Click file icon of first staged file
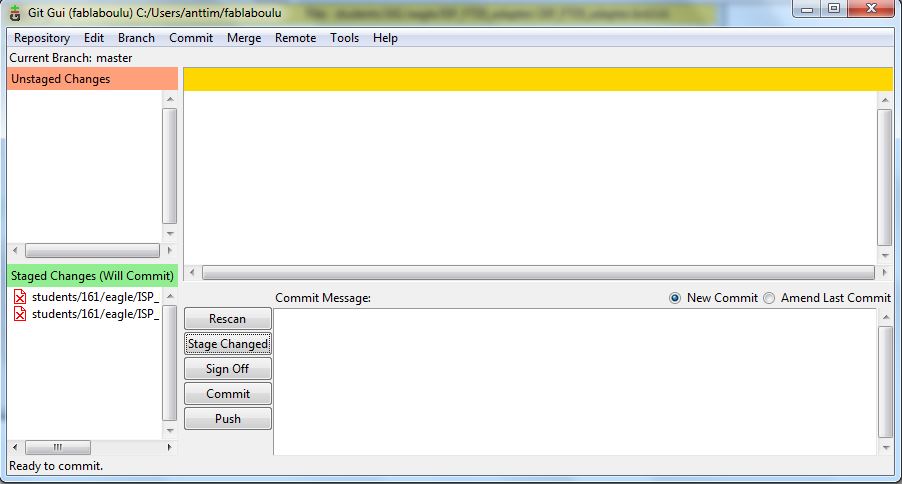 (20, 297)
